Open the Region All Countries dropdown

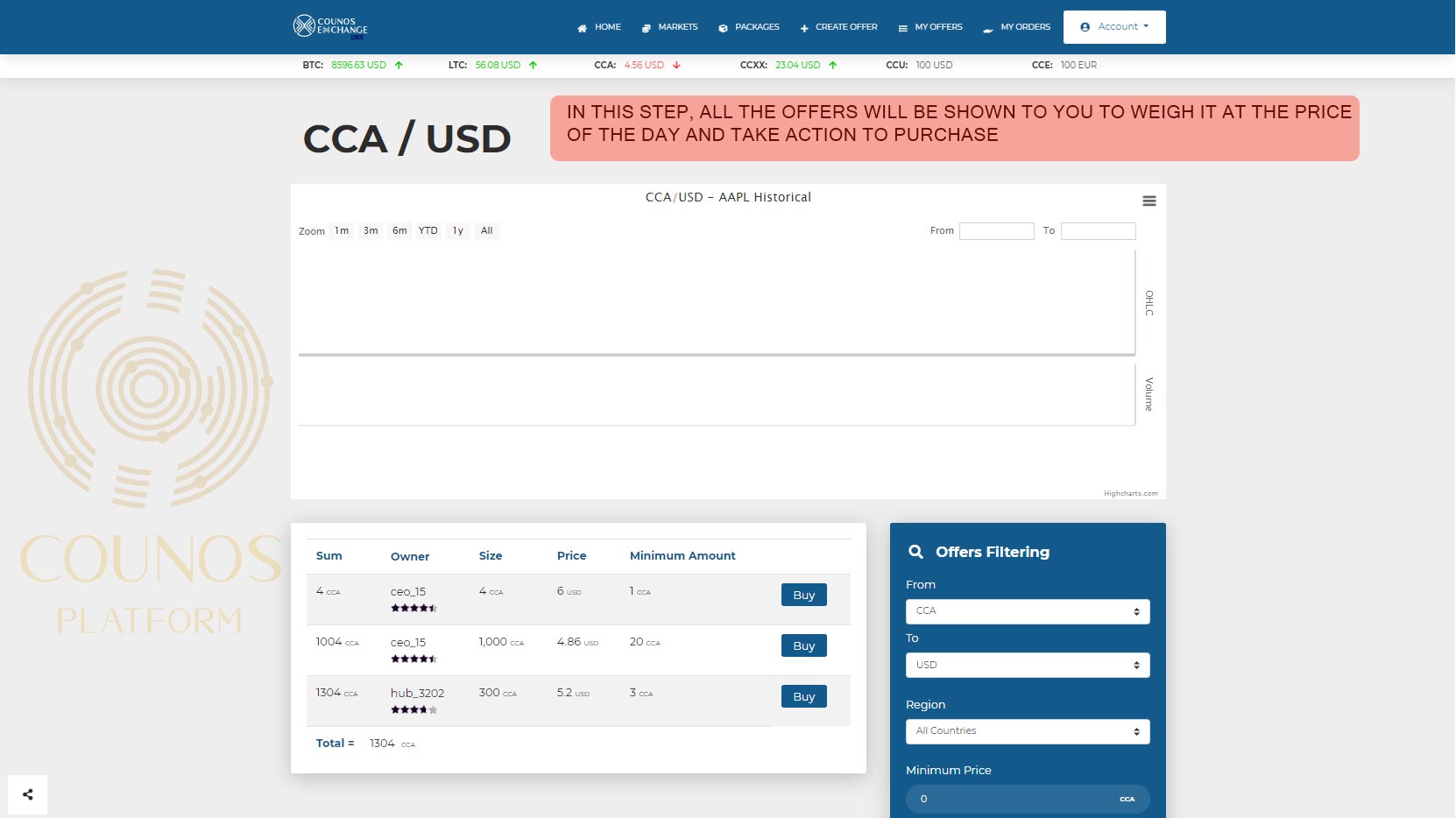pyautogui.click(x=1028, y=731)
